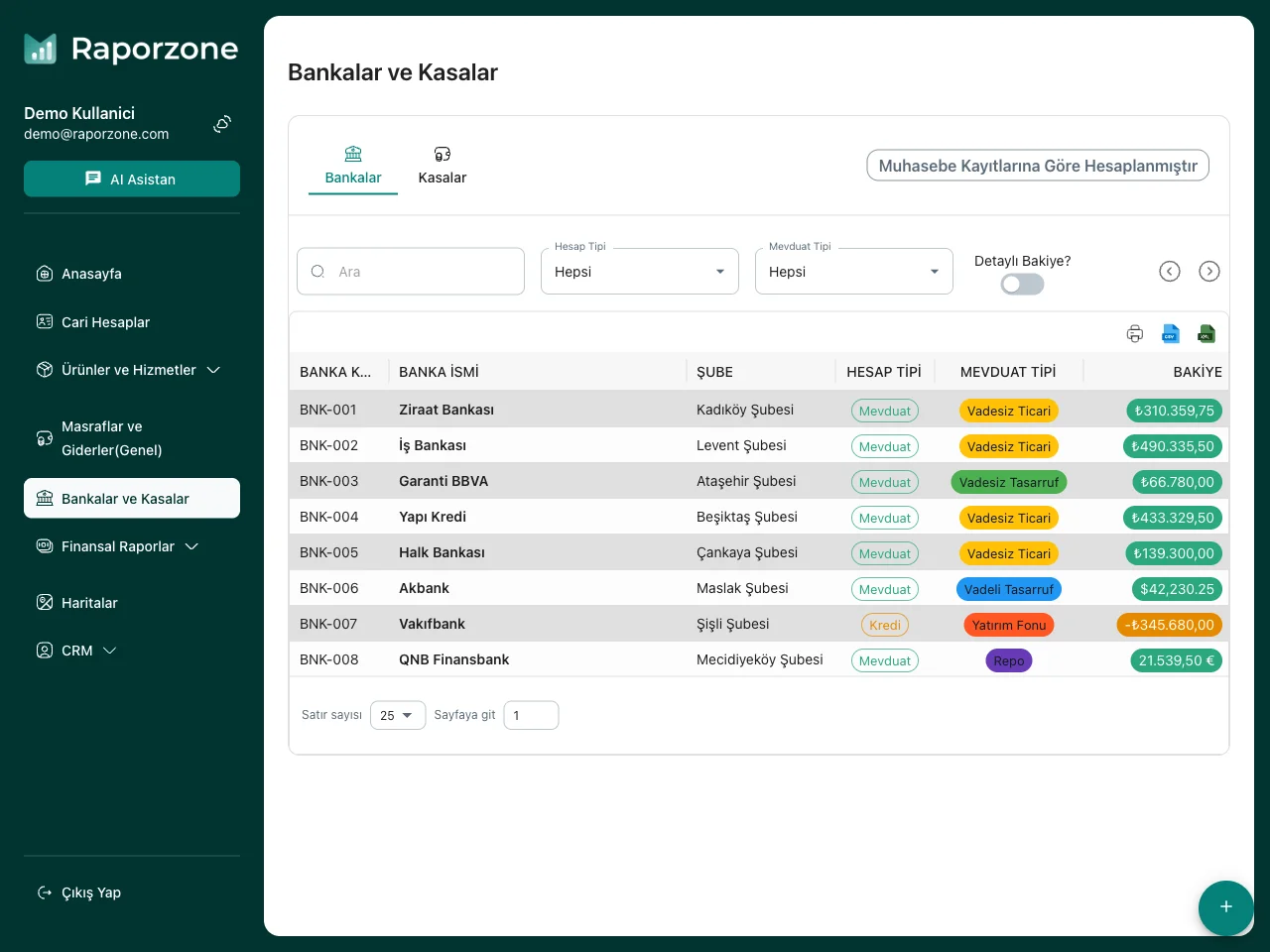The image size is (1270, 952).
Task: Click the print icon above the table
Action: tap(1135, 334)
